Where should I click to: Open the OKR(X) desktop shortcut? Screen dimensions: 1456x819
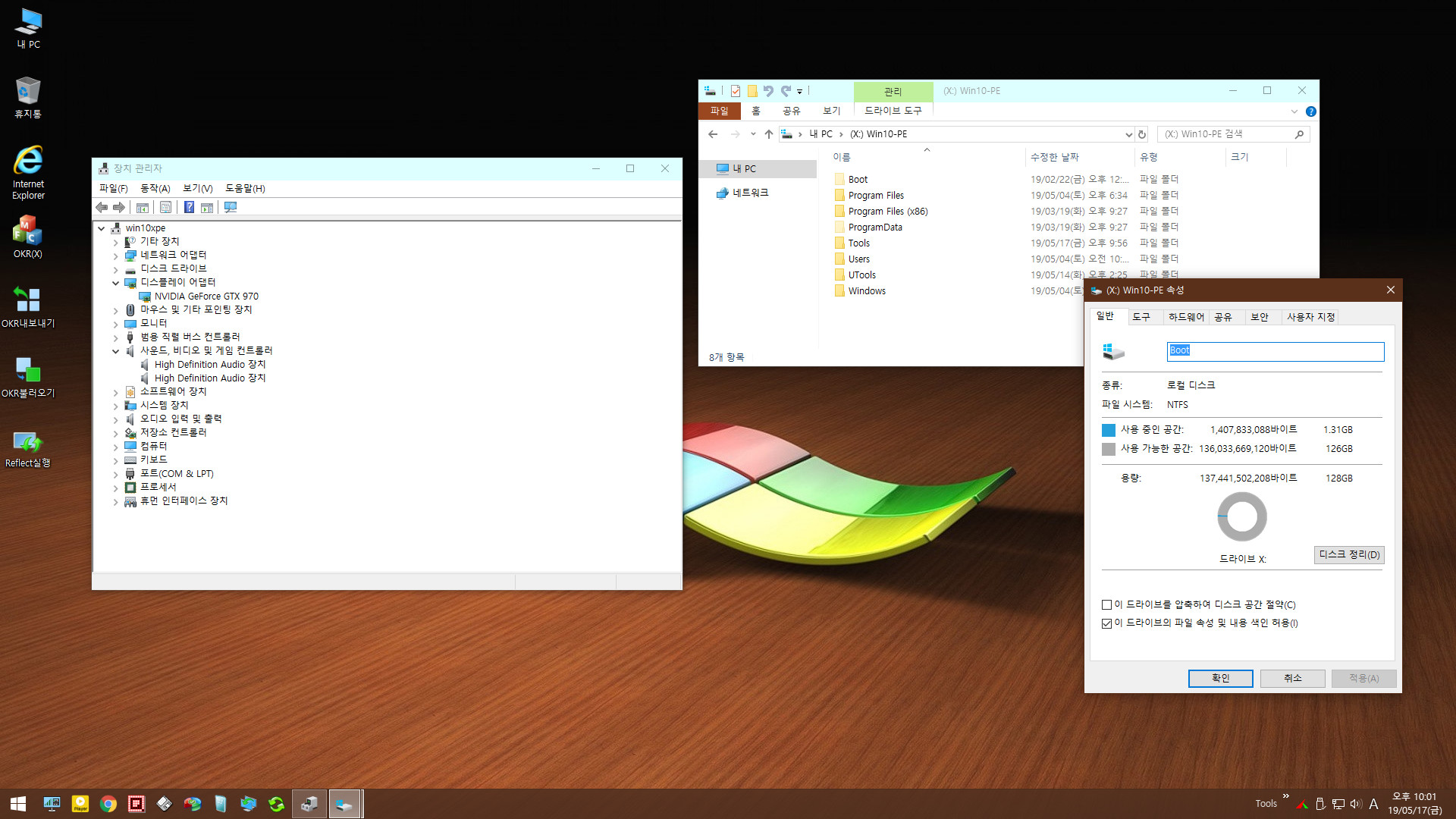pos(28,237)
